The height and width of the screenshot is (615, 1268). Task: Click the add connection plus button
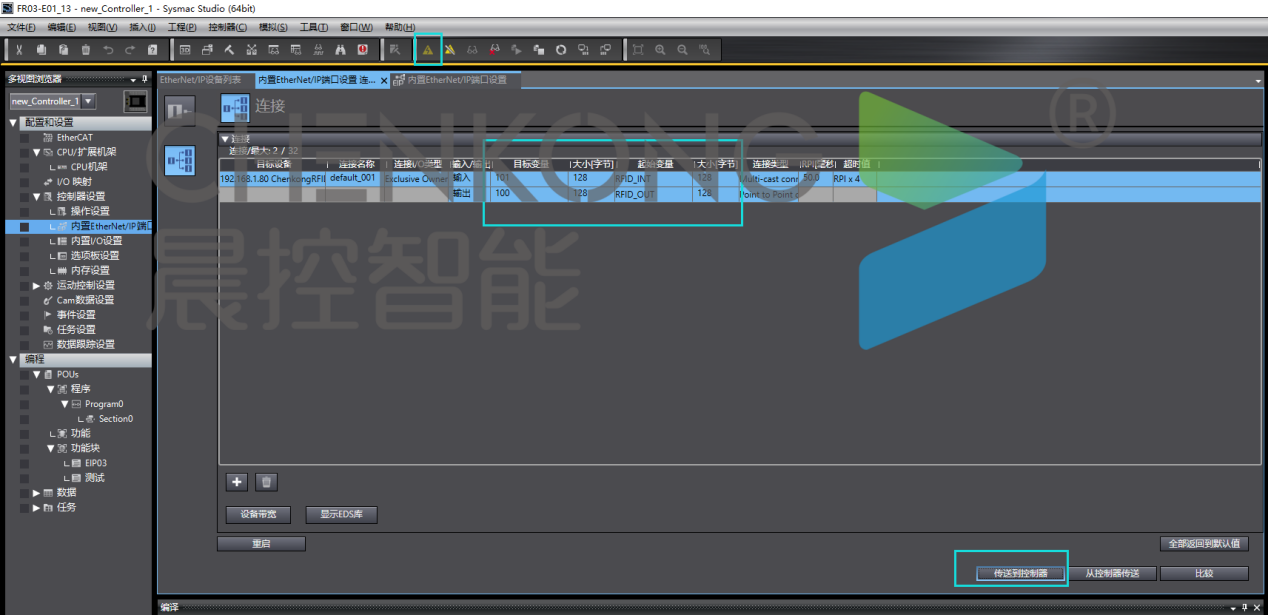tap(237, 482)
